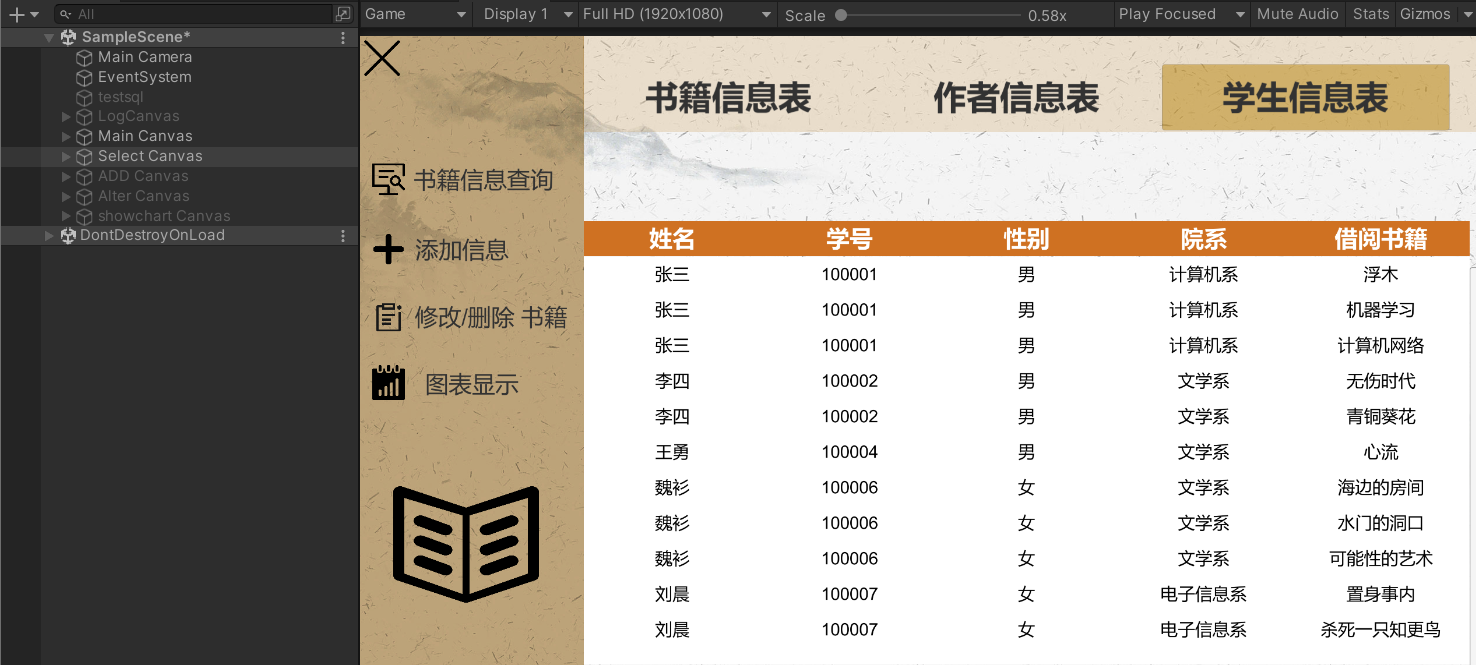Click the 院系 column header
Screen dimensions: 1476x665
click(x=1203, y=239)
